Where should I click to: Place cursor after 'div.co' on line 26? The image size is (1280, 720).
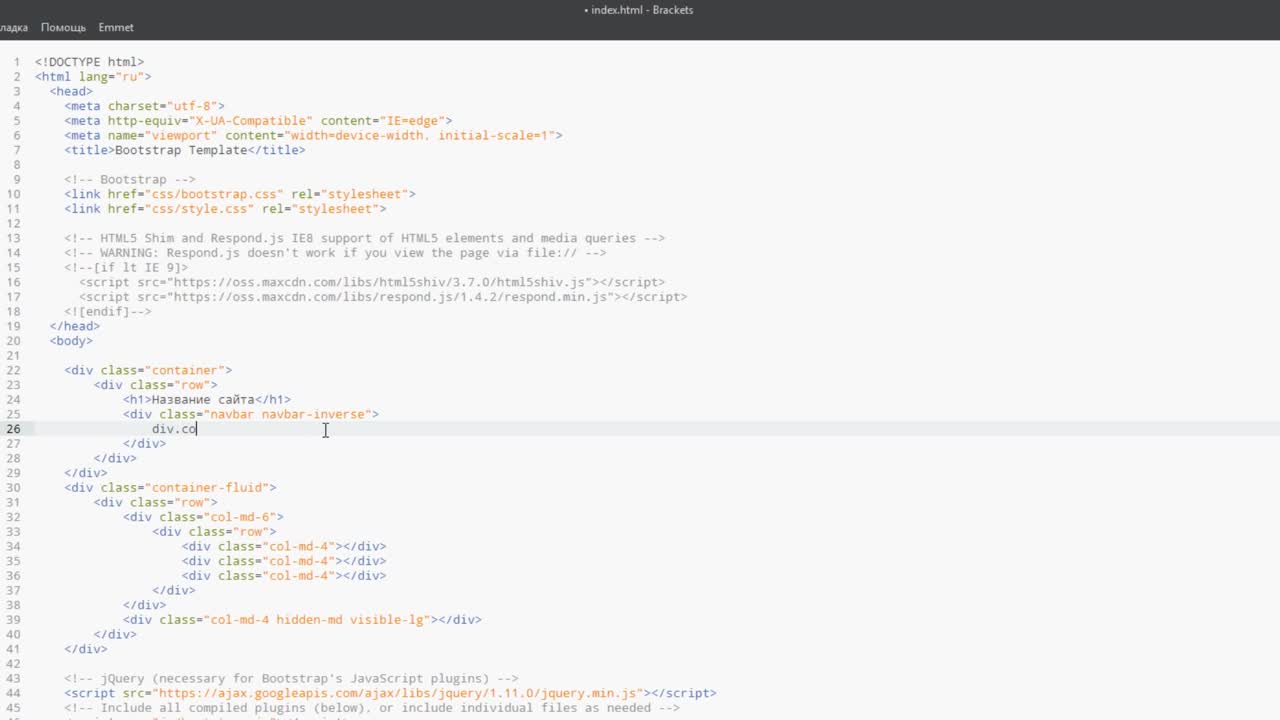(198, 429)
